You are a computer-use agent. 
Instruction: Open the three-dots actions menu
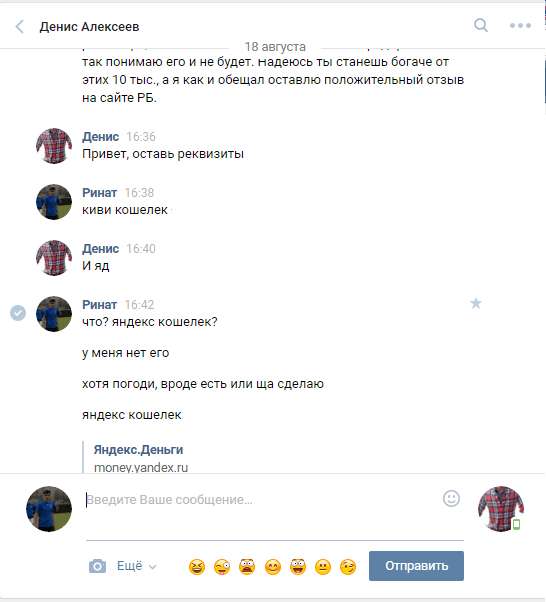pos(520,26)
